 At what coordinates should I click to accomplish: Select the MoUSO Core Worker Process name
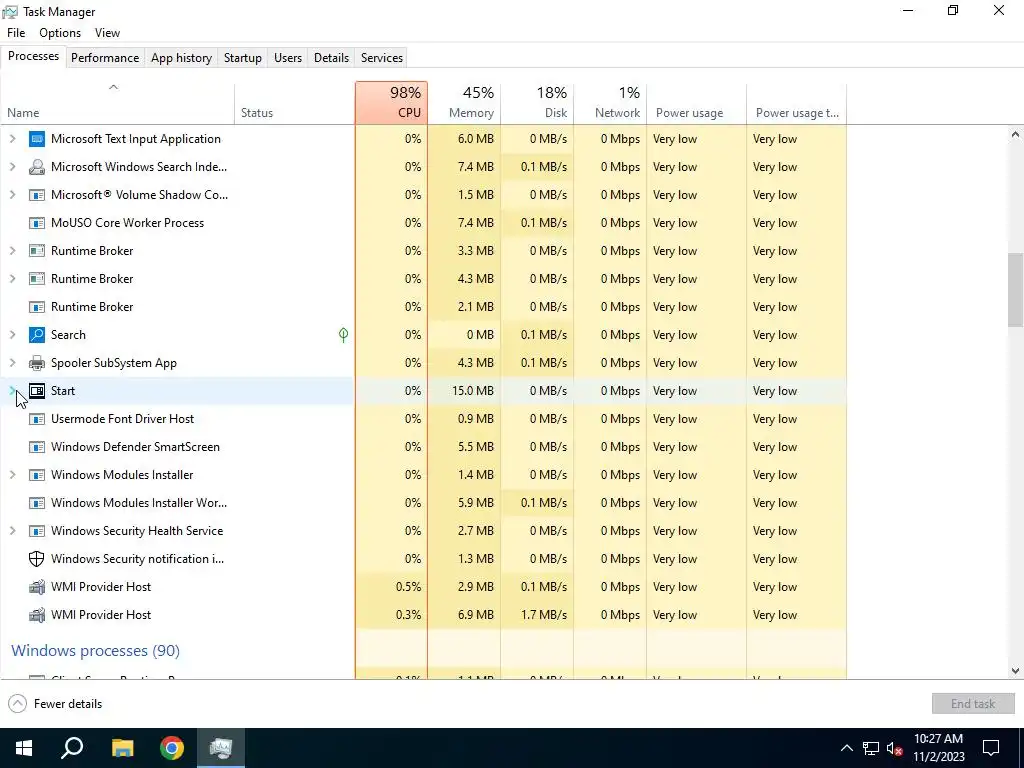point(127,223)
